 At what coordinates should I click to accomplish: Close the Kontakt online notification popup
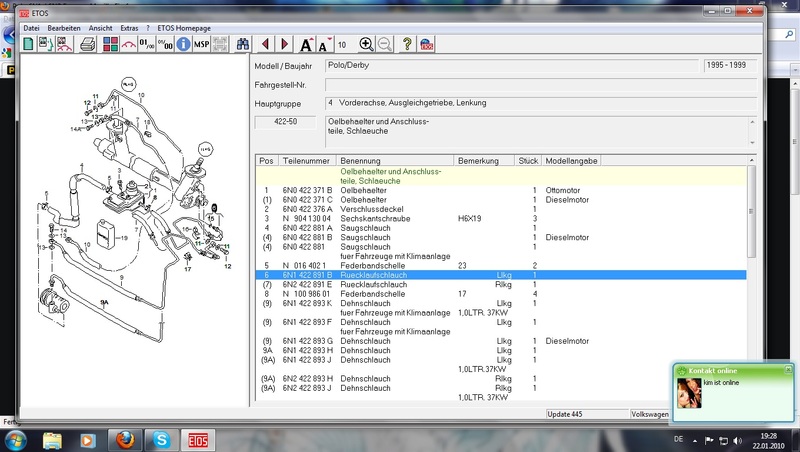tap(788, 369)
